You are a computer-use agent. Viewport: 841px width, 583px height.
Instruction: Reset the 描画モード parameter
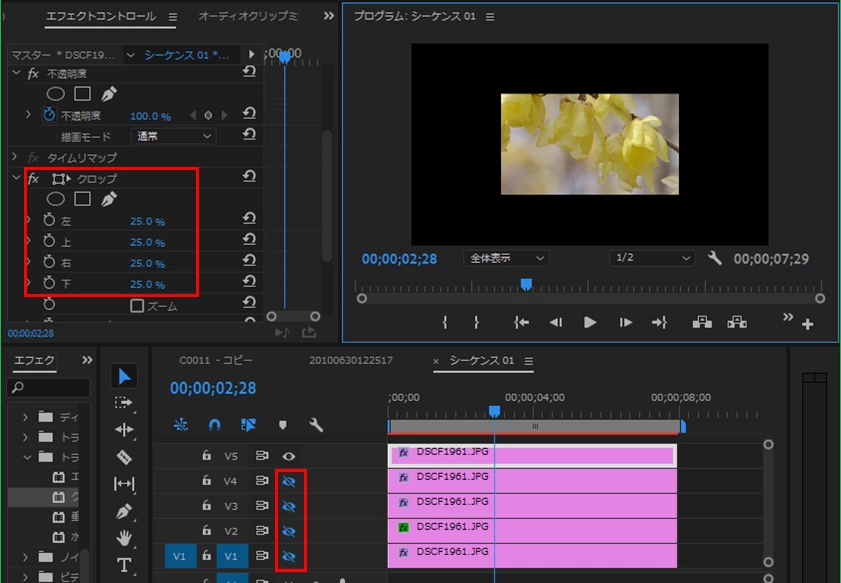point(249,134)
